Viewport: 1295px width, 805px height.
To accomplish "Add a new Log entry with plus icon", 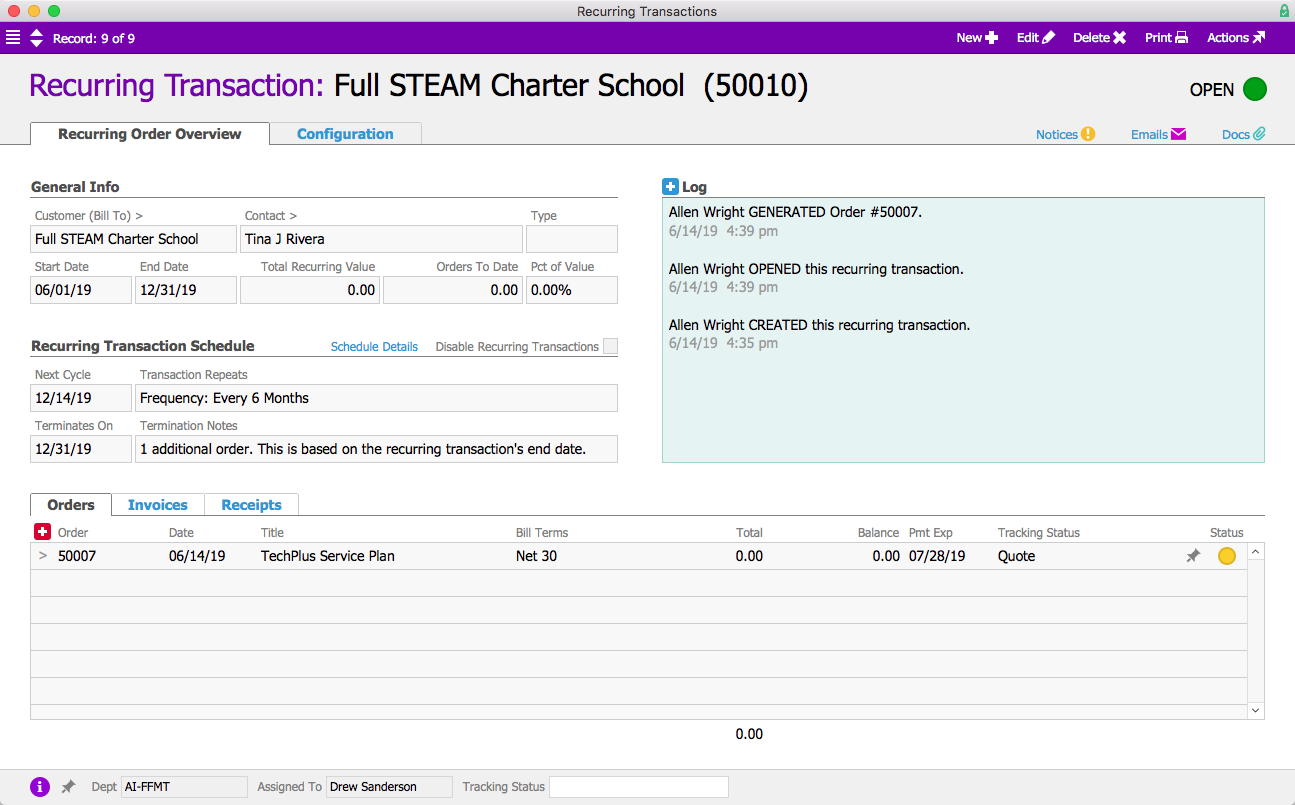I will tap(670, 187).
